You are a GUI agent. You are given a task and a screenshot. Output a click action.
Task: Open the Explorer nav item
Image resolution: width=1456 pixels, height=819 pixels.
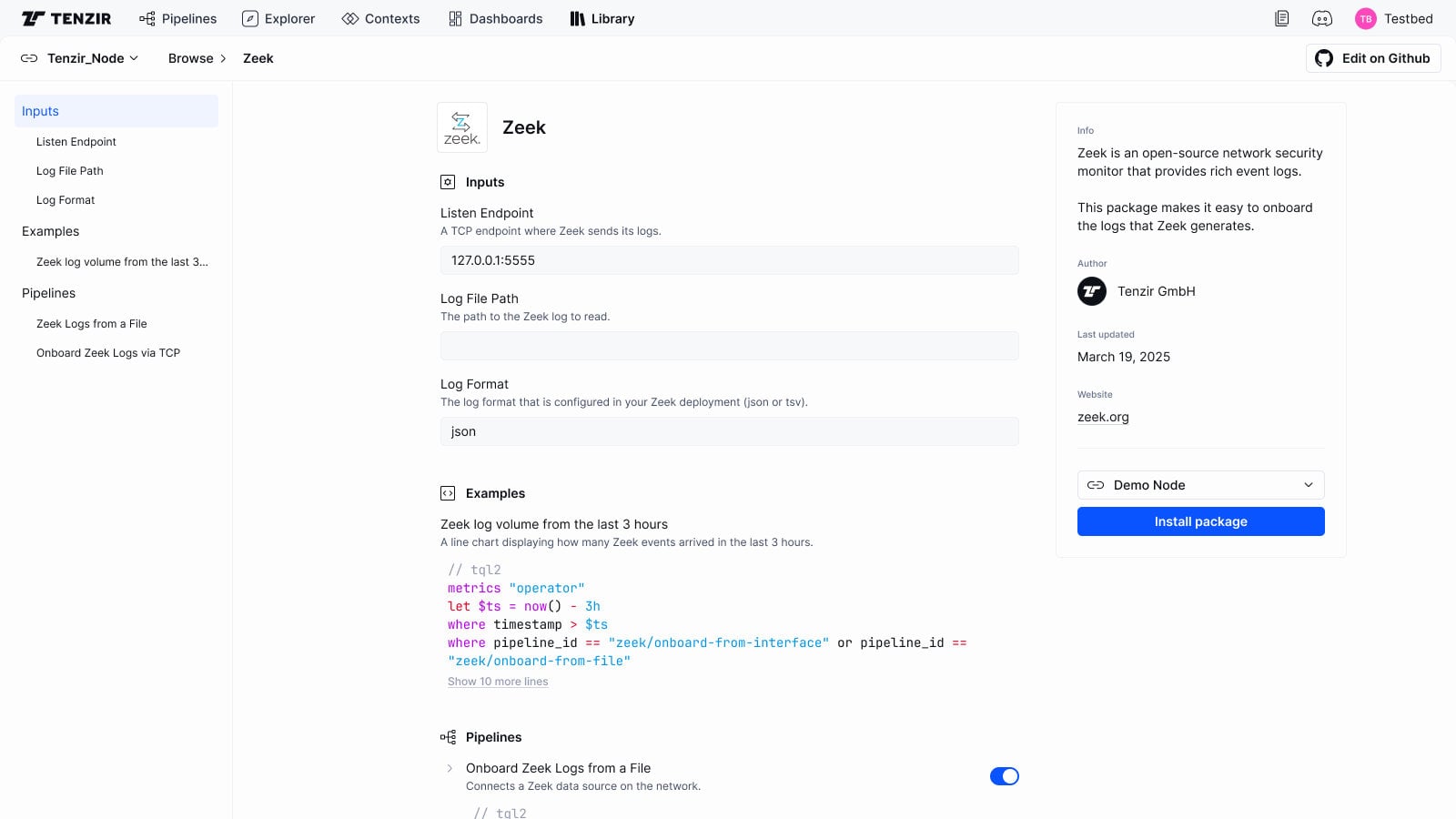pyautogui.click(x=278, y=18)
